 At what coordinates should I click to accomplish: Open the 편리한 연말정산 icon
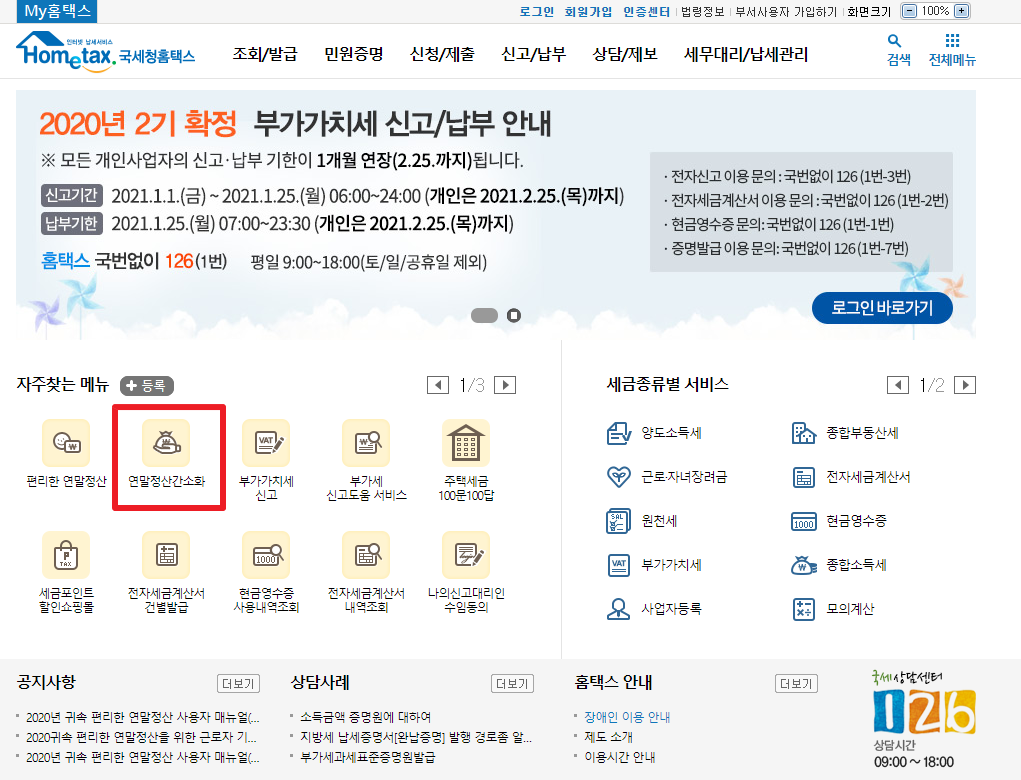point(66,443)
